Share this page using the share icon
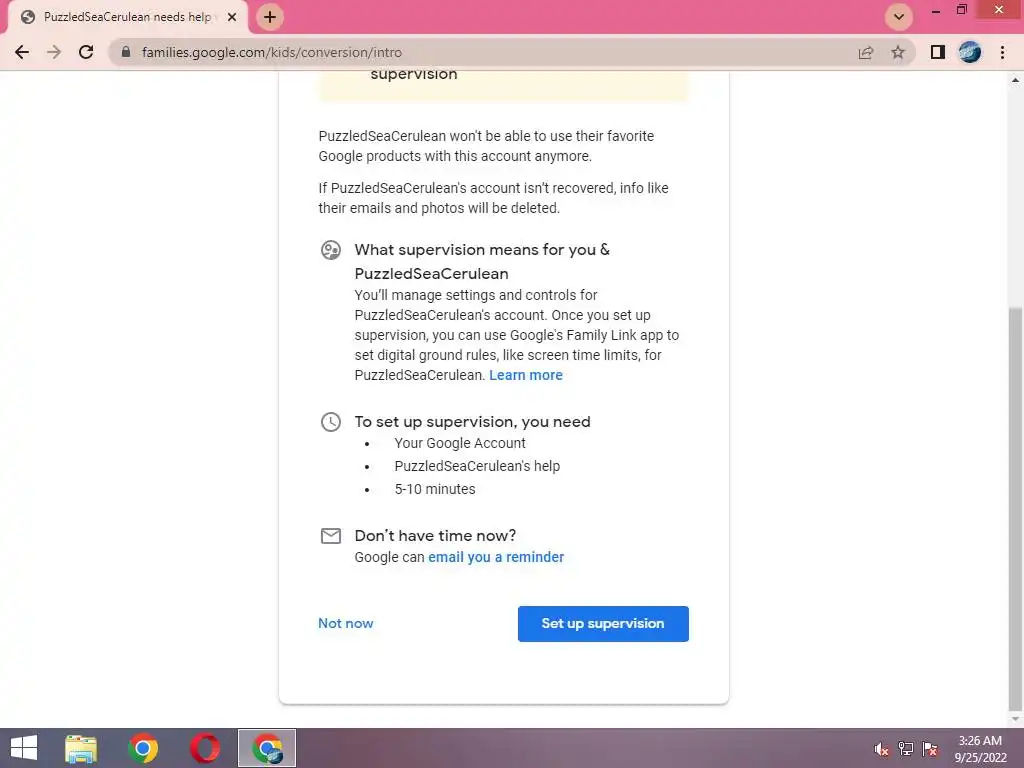This screenshot has width=1024, height=768. click(x=866, y=52)
